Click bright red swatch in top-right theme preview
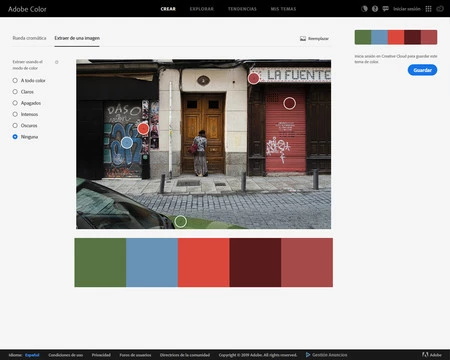This screenshot has height=360, width=450. pos(396,37)
